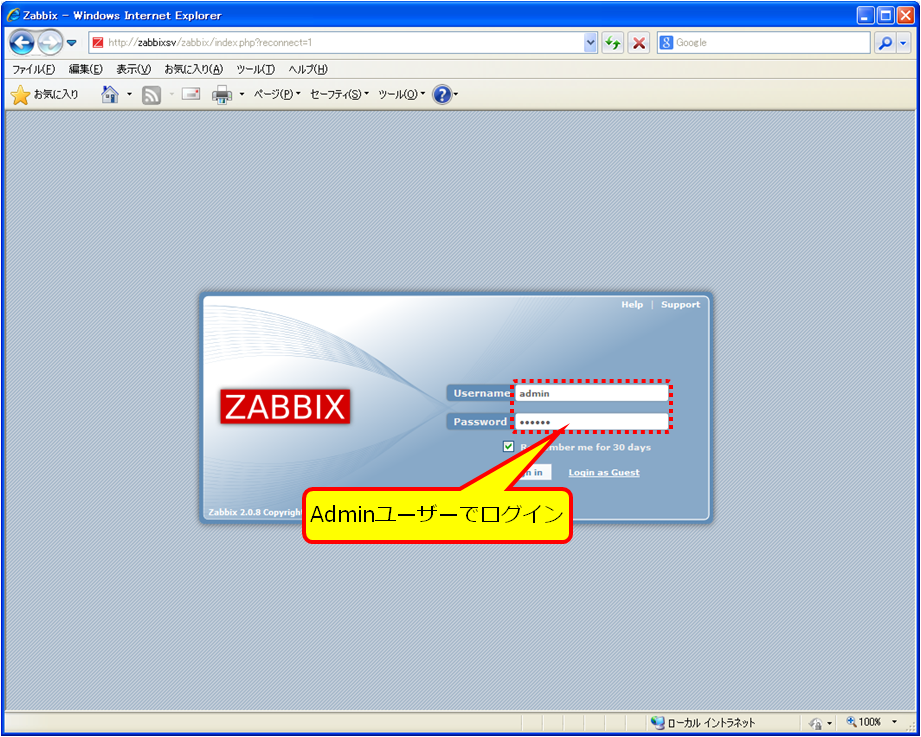Open the search provider dropdown arrow

903,43
